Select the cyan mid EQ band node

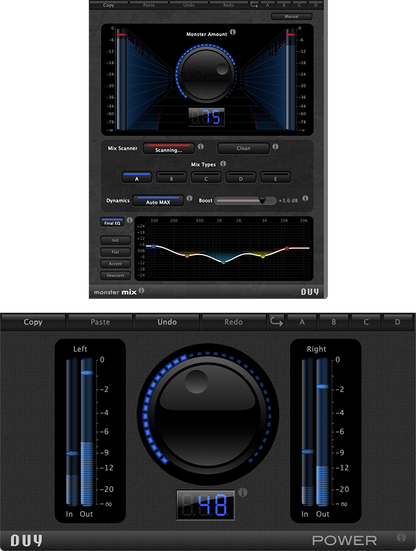click(223, 262)
